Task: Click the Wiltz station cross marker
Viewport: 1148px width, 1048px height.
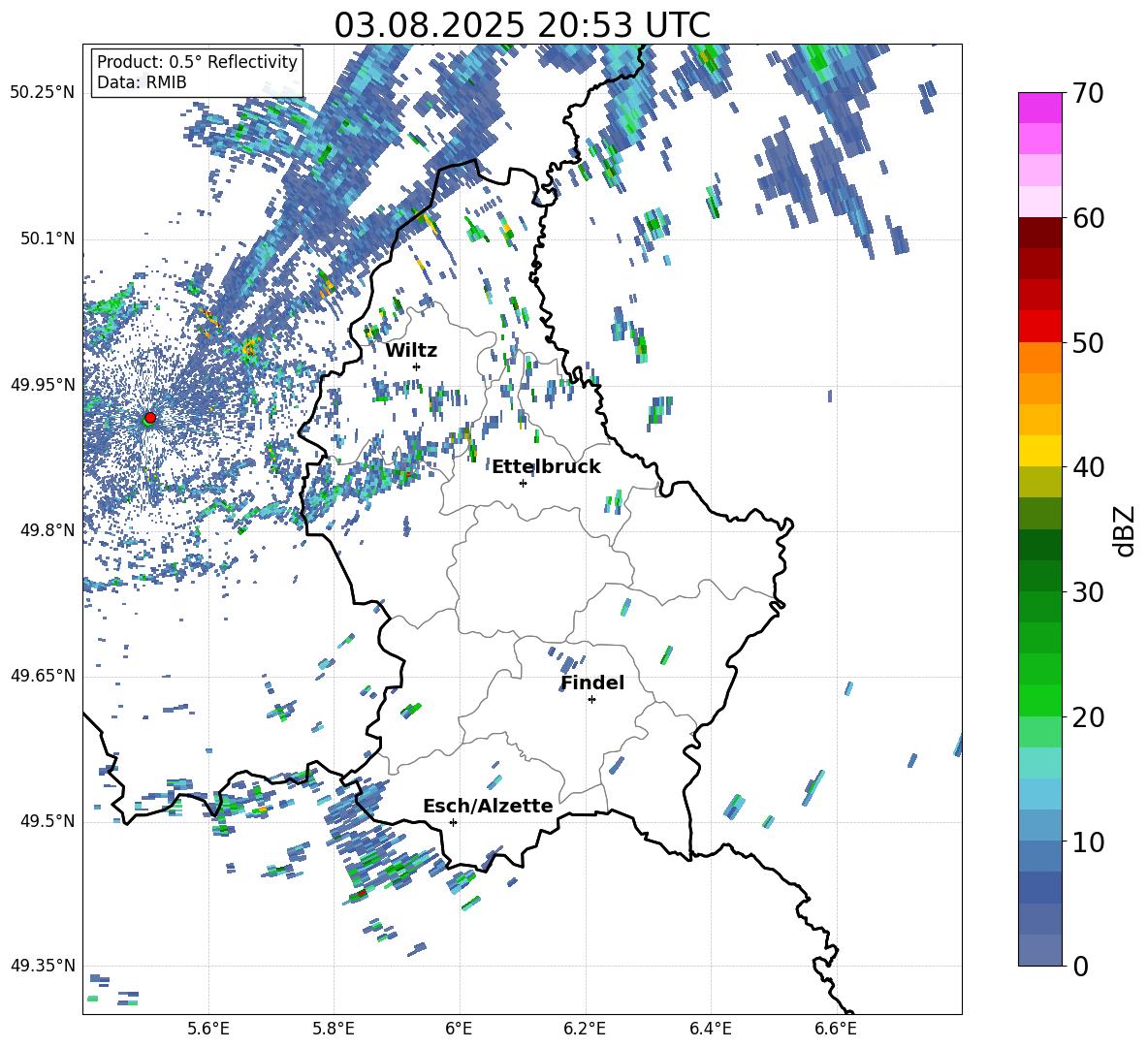Action: 417,366
